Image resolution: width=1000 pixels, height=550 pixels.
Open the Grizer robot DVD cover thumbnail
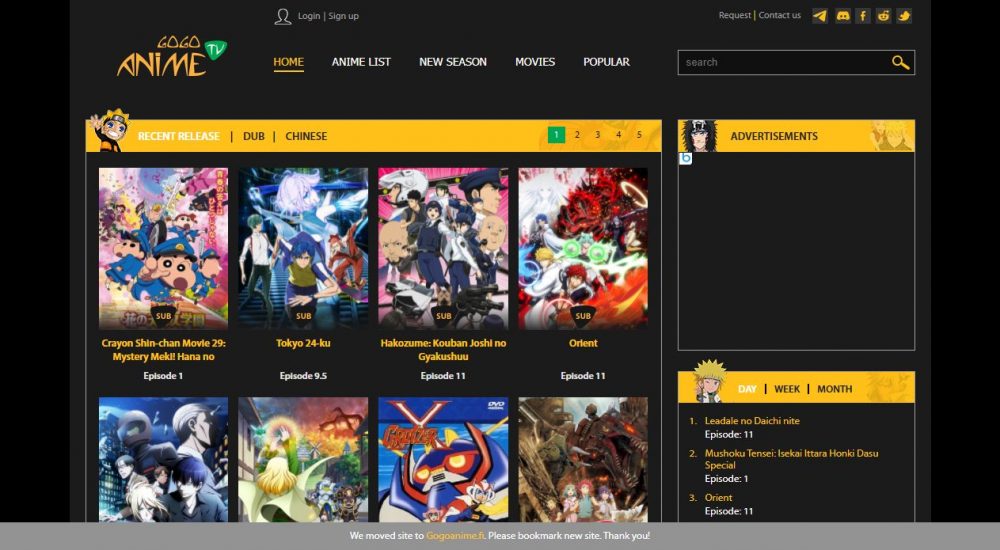pos(443,459)
